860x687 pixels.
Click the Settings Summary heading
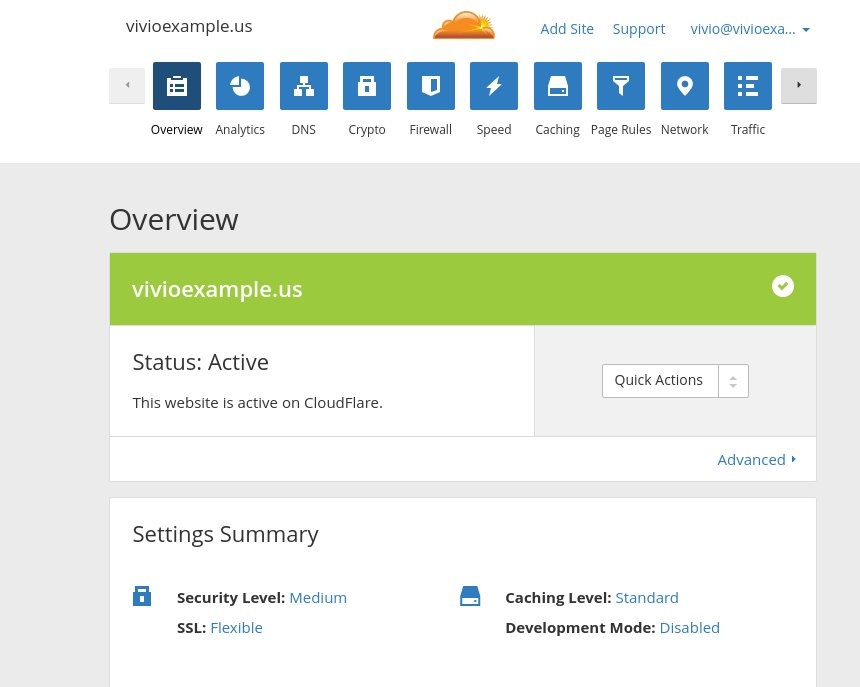point(225,535)
